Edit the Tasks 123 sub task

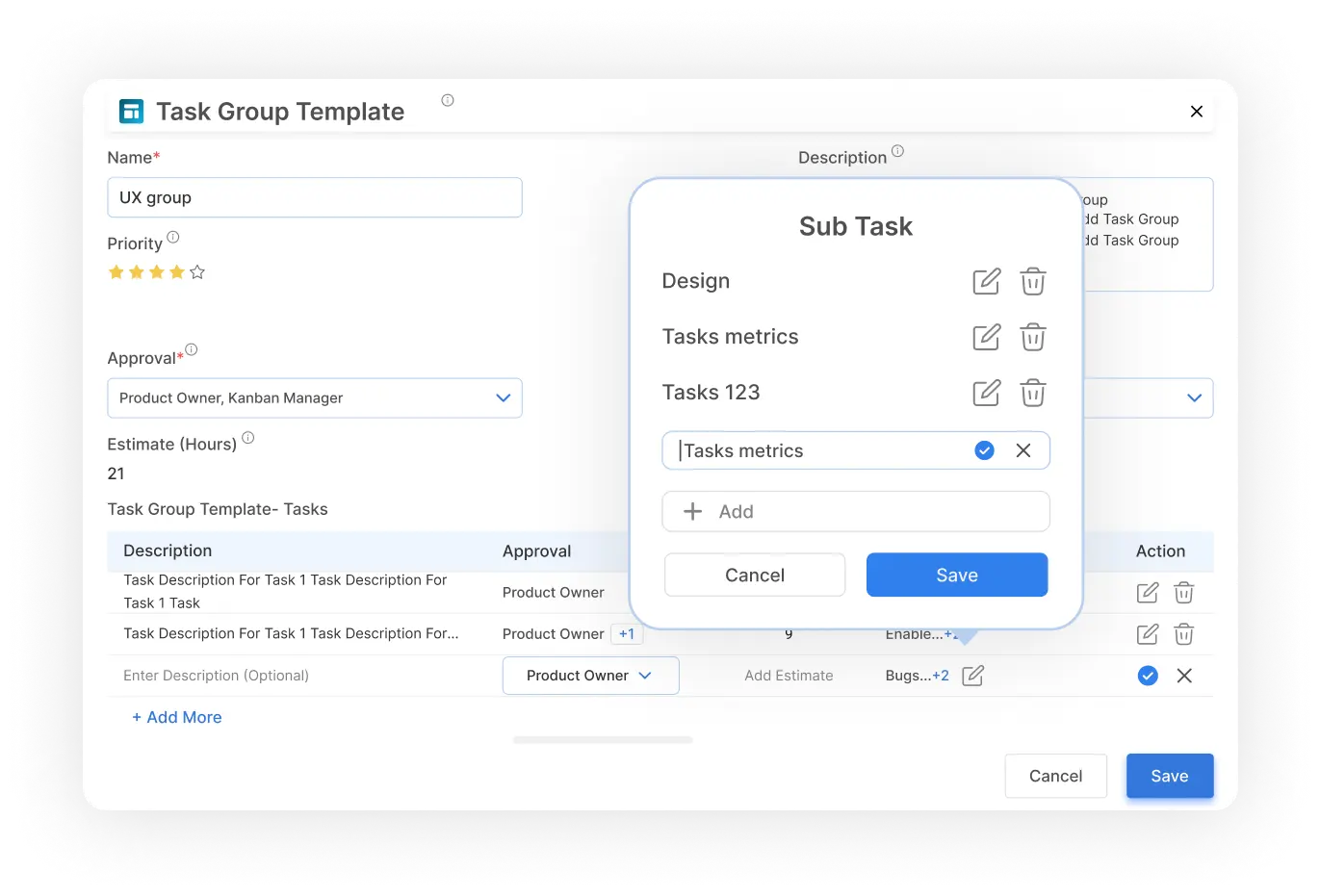click(986, 393)
